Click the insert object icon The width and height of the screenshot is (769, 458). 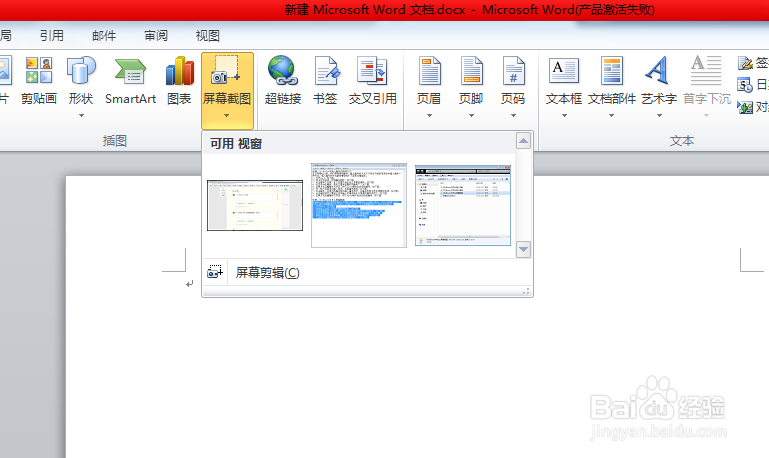pyautogui.click(x=745, y=107)
